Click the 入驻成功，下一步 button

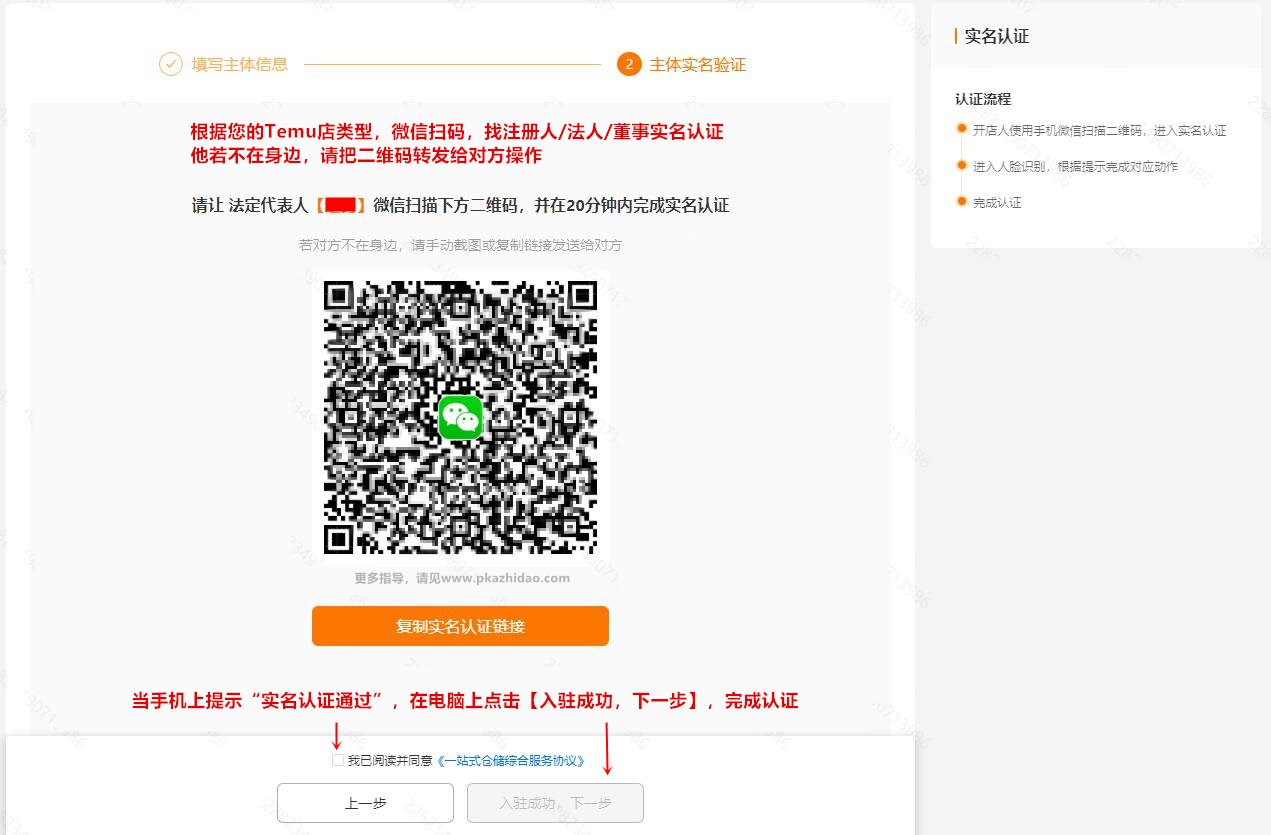(555, 803)
